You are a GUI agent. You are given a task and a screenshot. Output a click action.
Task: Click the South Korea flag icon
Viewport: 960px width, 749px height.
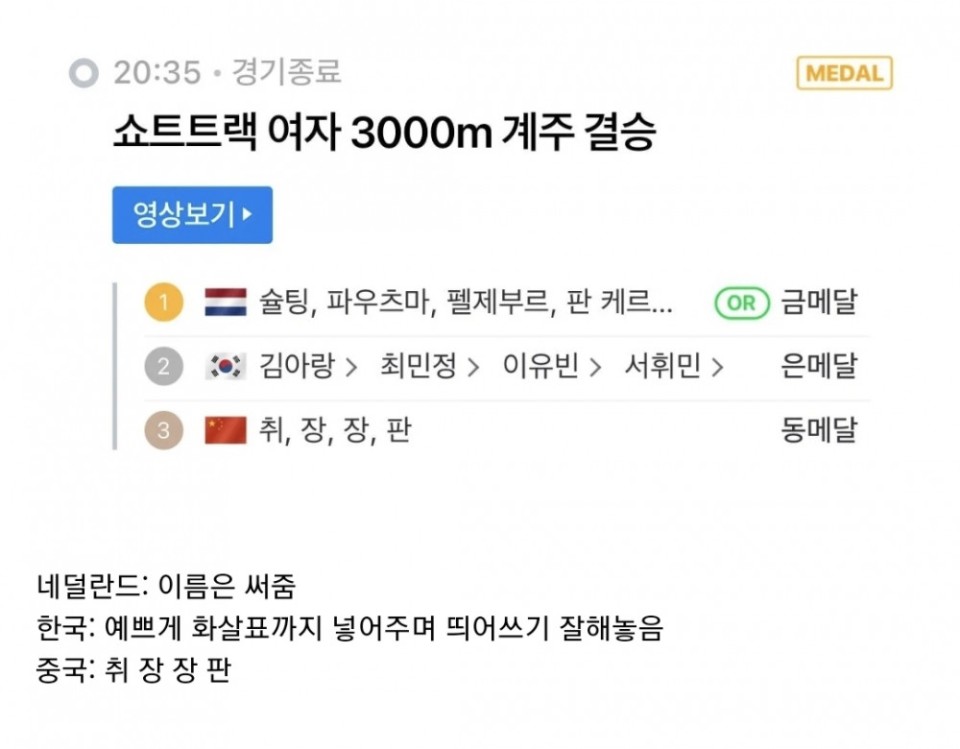(226, 366)
